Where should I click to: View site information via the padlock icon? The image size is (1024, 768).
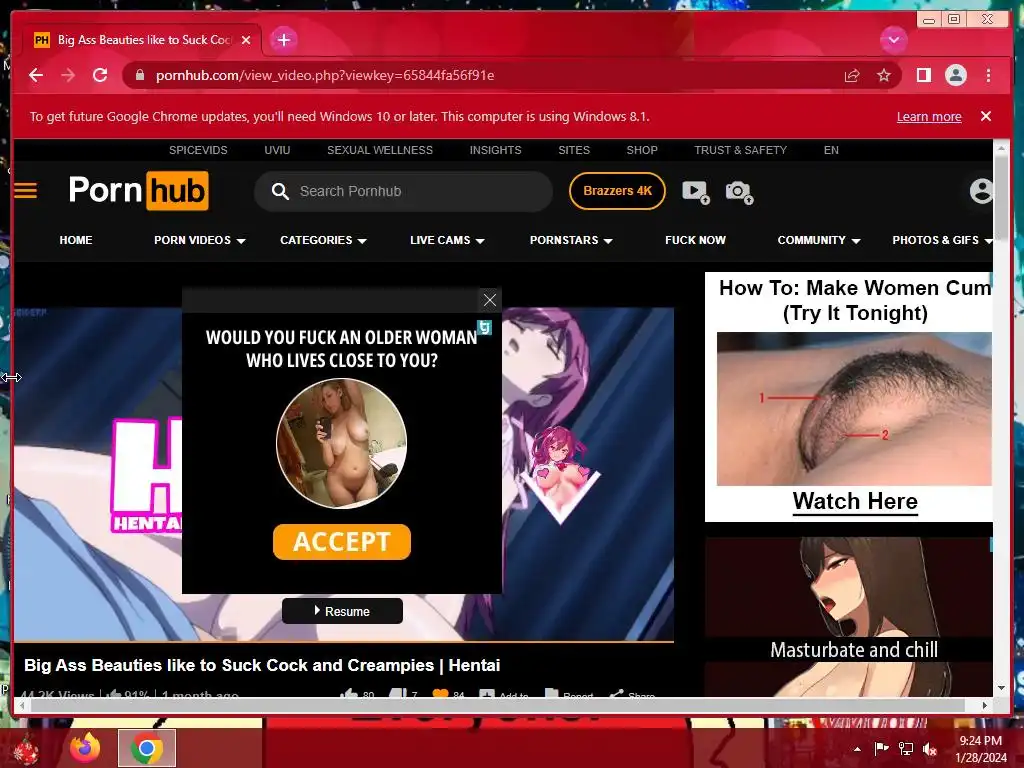coord(139,76)
